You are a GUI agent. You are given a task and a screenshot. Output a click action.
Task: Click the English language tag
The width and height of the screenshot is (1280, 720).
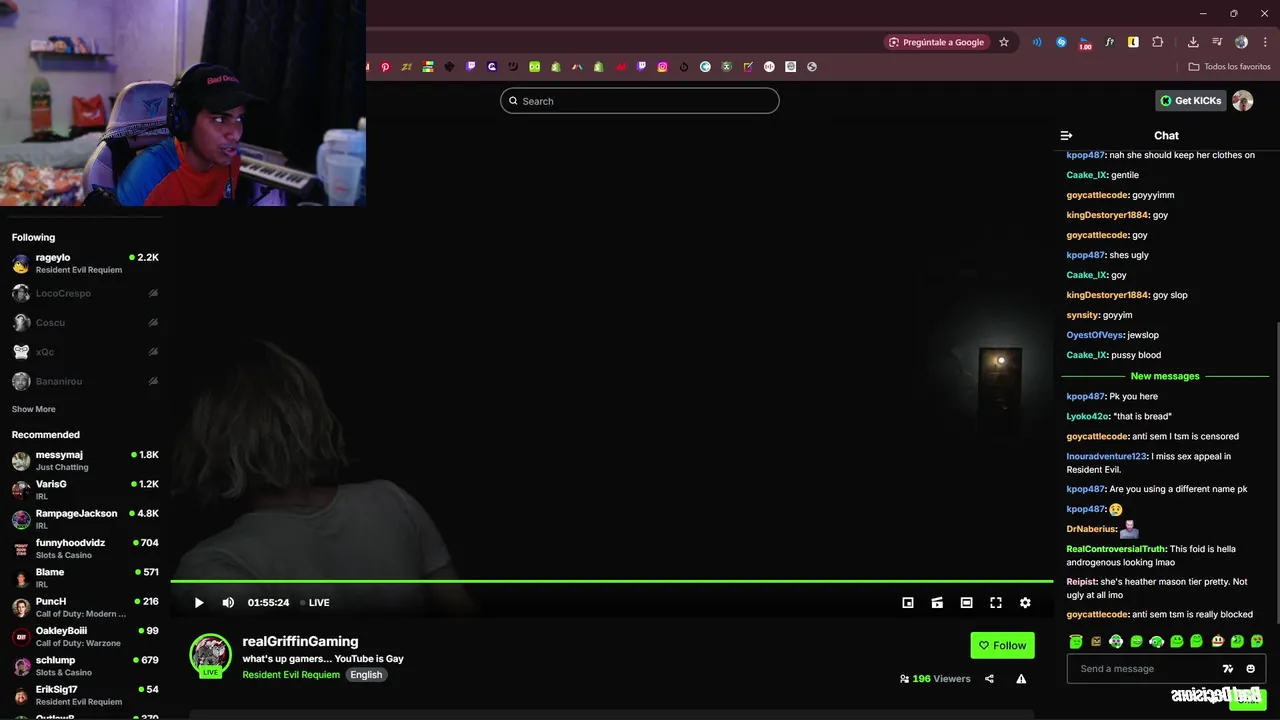366,675
